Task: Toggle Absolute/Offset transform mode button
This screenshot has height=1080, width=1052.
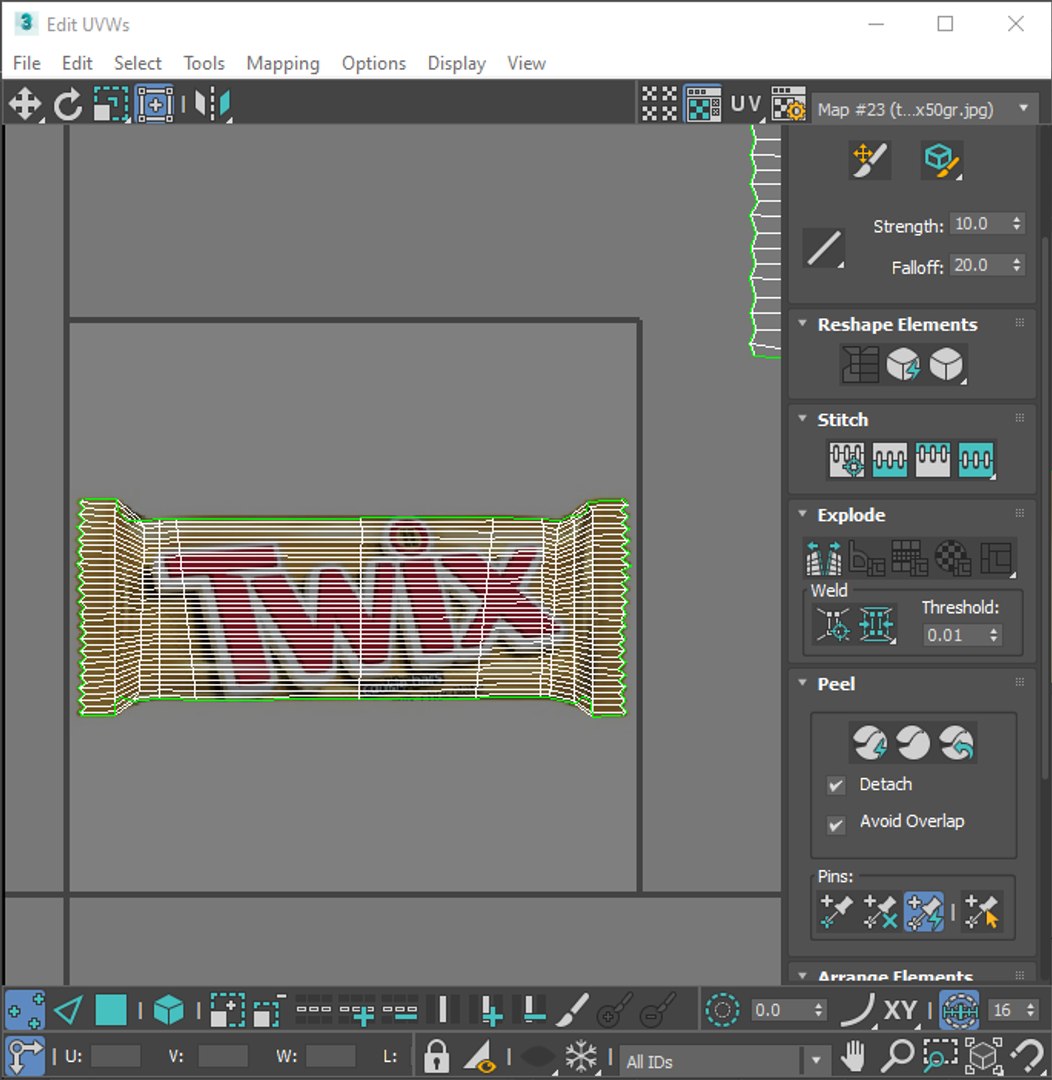Action: (x=25, y=1055)
